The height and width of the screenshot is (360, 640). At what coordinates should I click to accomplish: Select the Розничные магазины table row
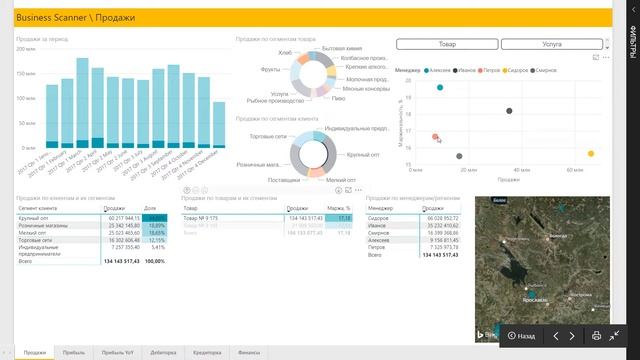point(92,226)
